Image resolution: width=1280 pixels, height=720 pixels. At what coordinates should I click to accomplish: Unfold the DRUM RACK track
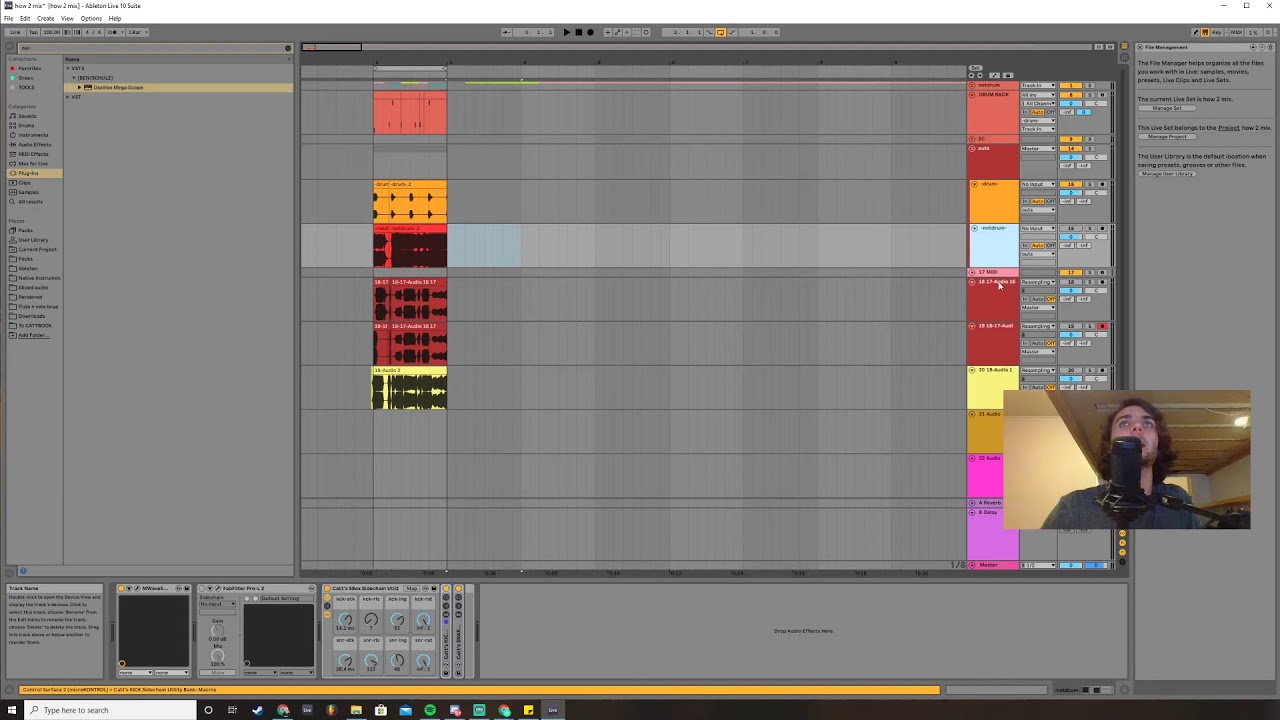tap(972, 95)
